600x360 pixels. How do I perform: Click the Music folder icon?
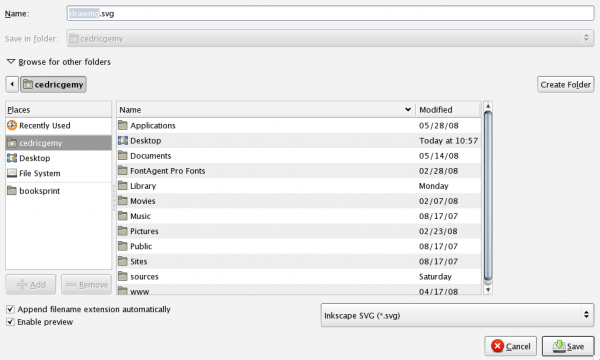pos(122,216)
